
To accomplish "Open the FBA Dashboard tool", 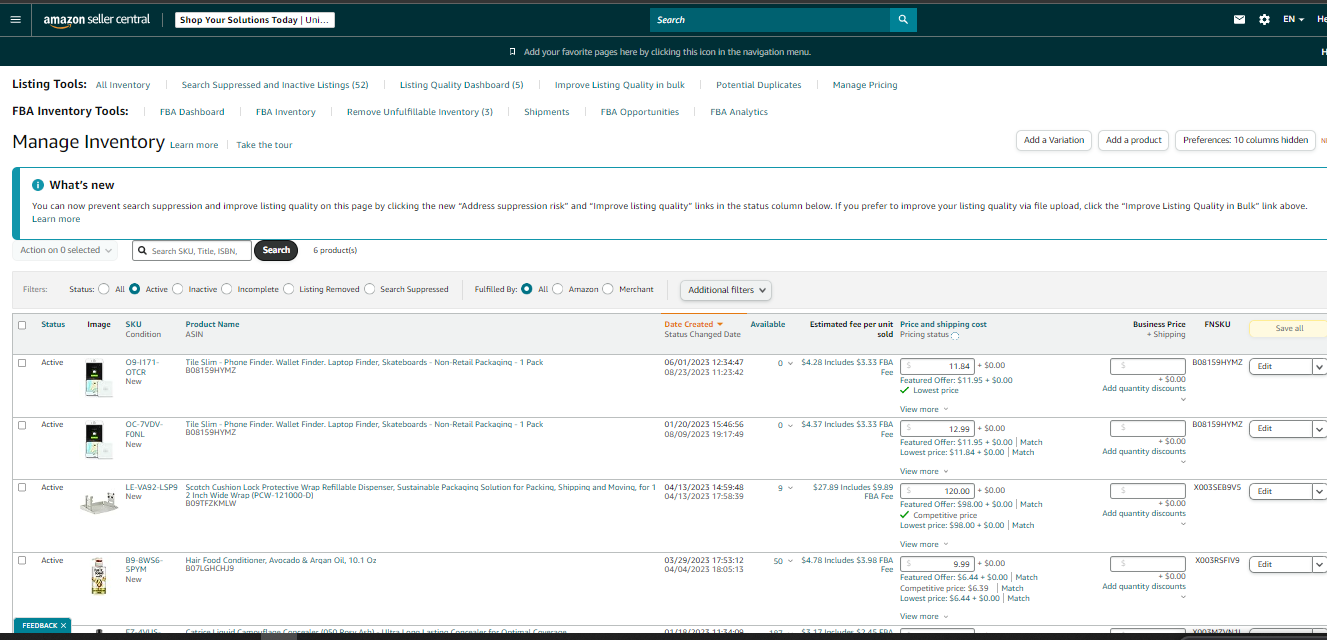I will [192, 112].
